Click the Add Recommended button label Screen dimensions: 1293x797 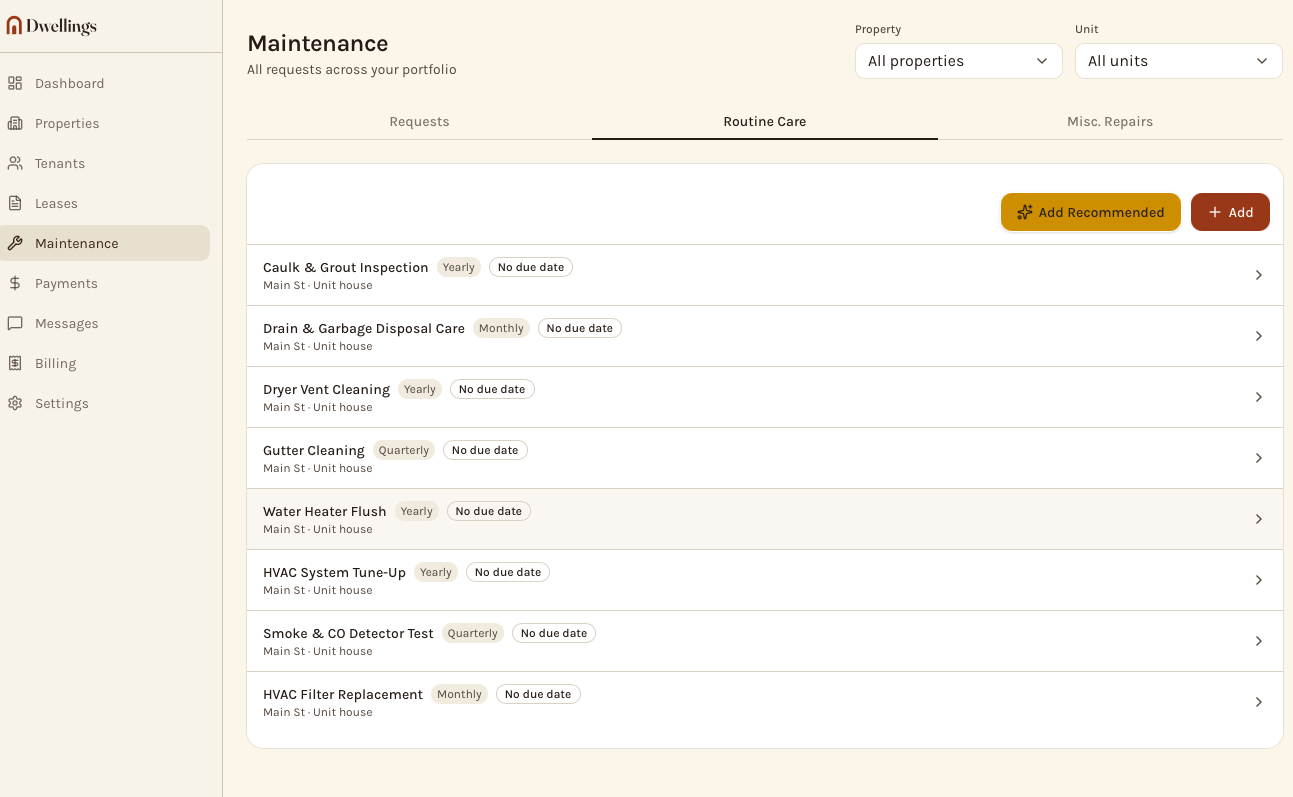(x=1101, y=212)
